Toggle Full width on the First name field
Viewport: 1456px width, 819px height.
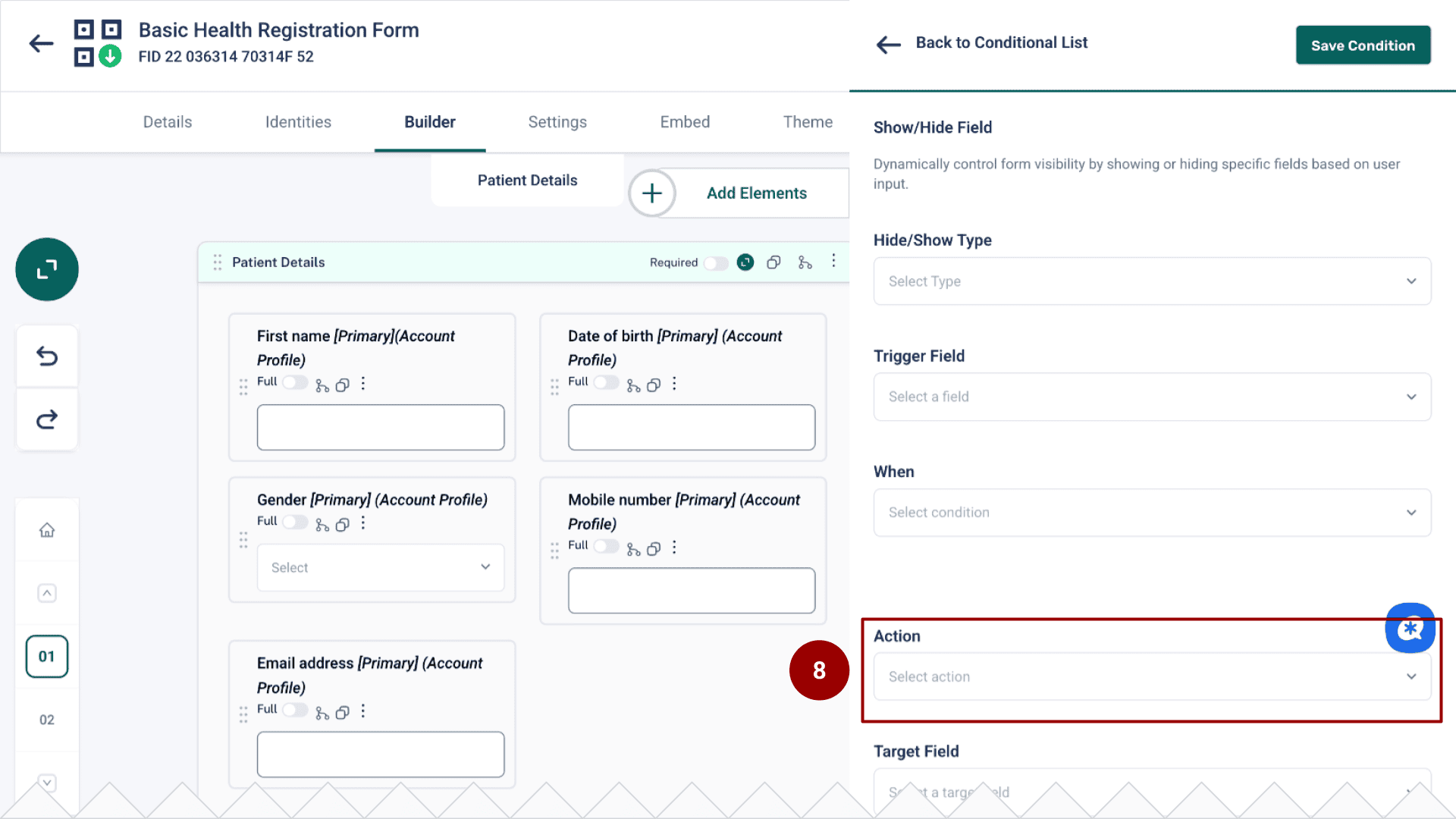(x=295, y=382)
